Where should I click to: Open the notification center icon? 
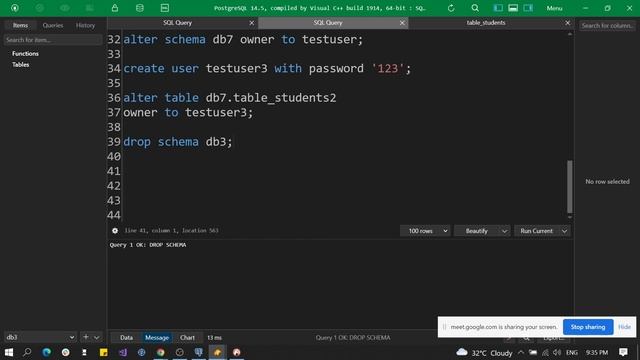[623, 352]
